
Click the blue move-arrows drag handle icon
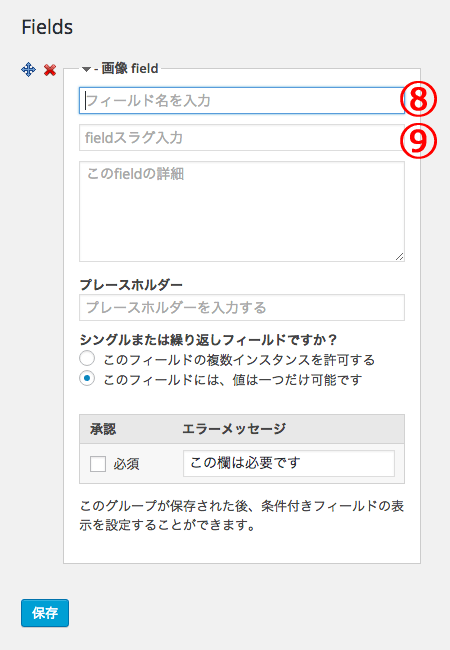point(28,70)
